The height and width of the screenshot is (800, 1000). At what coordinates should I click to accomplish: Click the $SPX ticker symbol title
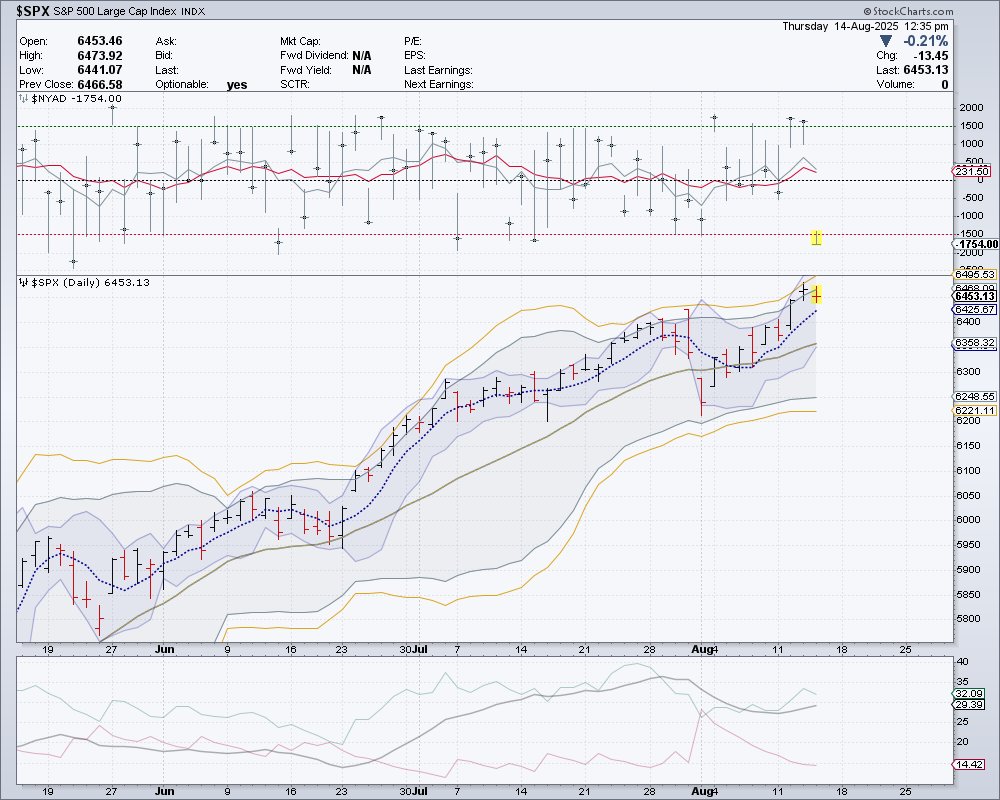[33, 11]
